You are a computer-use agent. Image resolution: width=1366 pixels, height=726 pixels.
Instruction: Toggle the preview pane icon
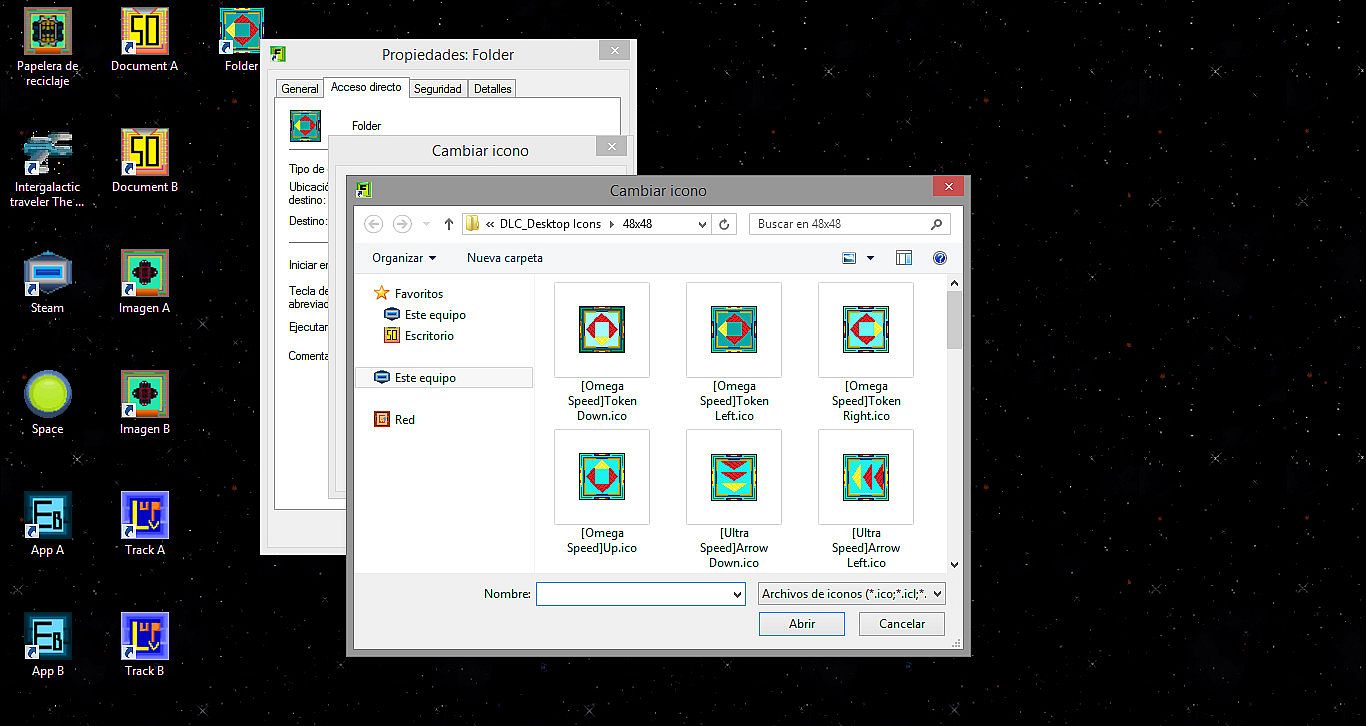(x=904, y=258)
